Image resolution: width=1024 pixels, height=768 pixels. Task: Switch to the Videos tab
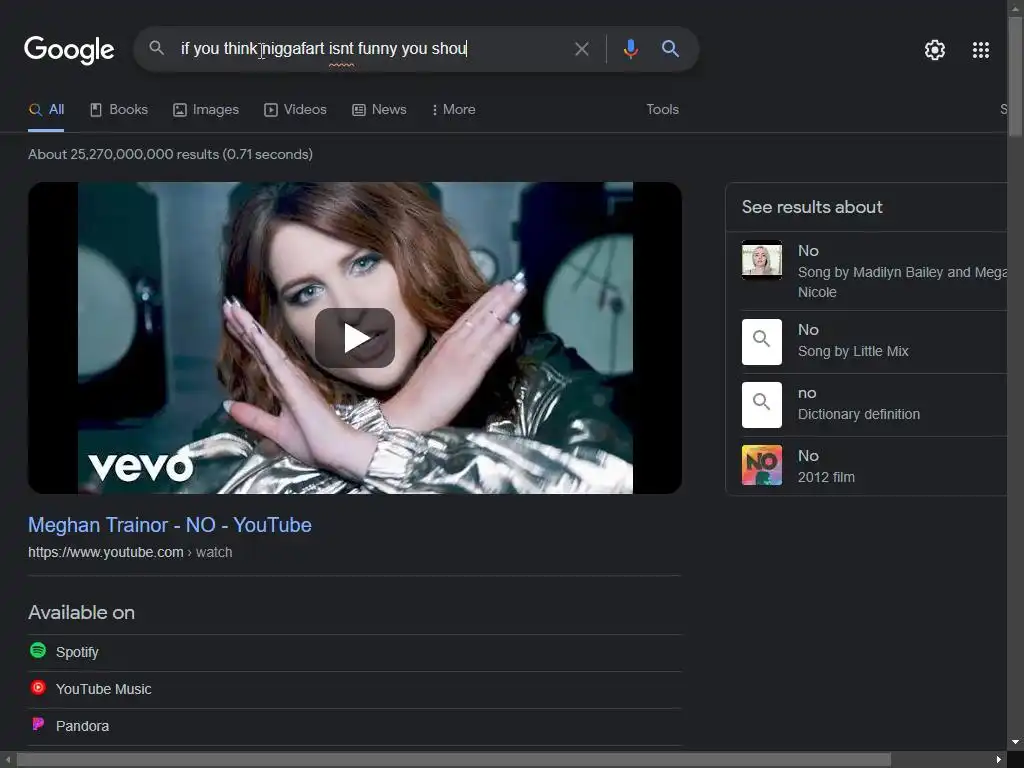295,110
